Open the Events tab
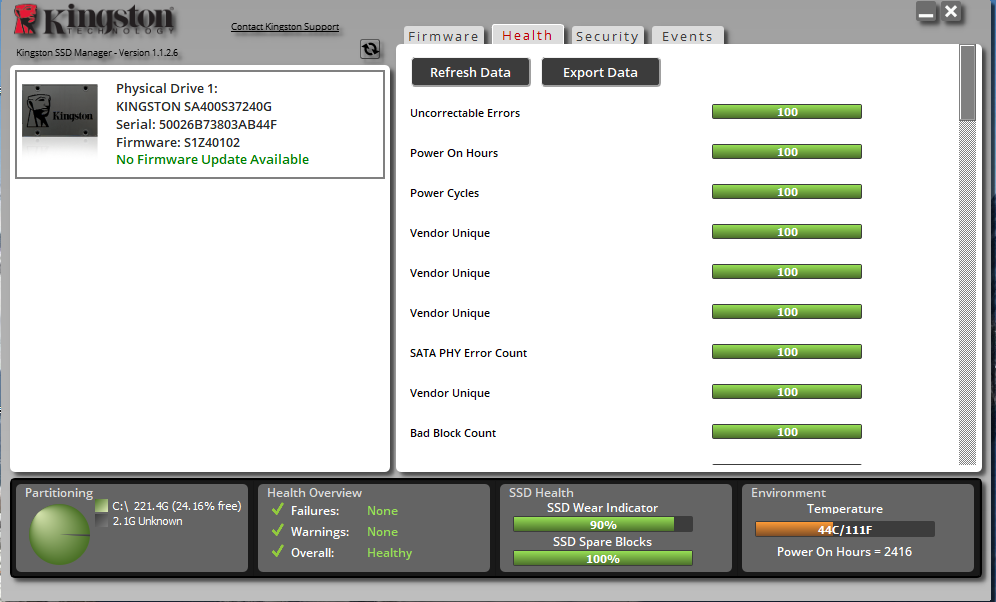The width and height of the screenshot is (996, 602). [687, 36]
